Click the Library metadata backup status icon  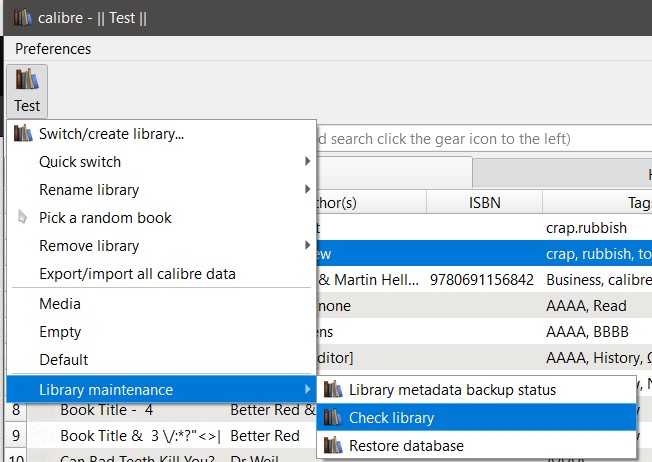333,389
